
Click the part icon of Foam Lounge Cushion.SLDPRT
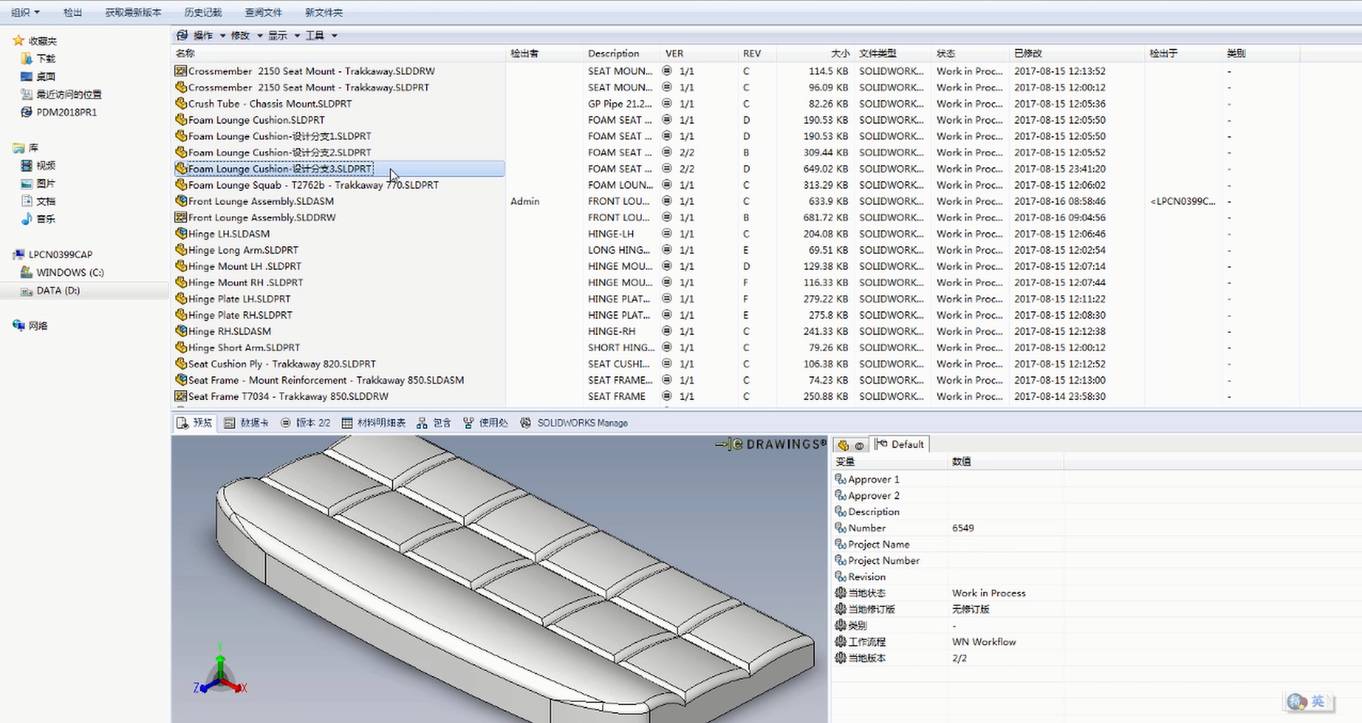(x=181, y=120)
